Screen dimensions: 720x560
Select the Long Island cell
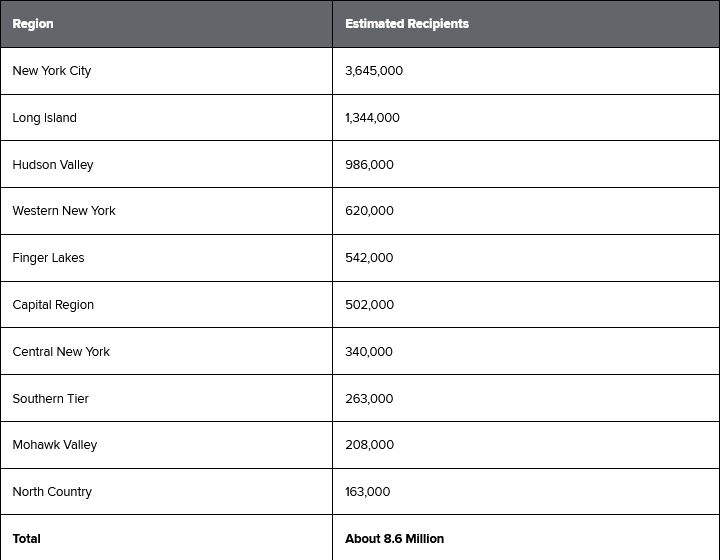[x=45, y=118]
